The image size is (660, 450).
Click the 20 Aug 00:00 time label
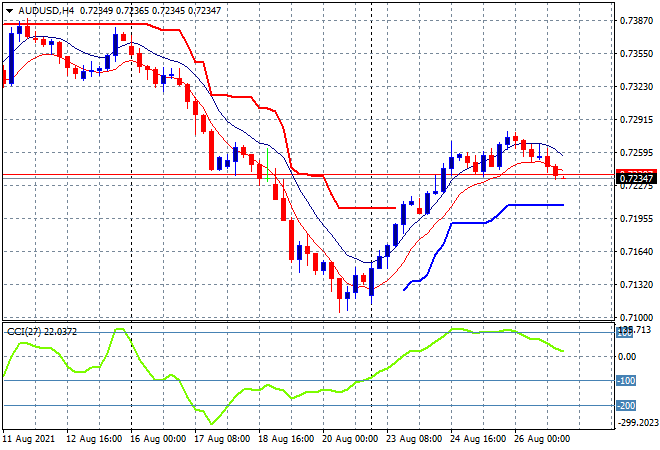click(x=351, y=440)
